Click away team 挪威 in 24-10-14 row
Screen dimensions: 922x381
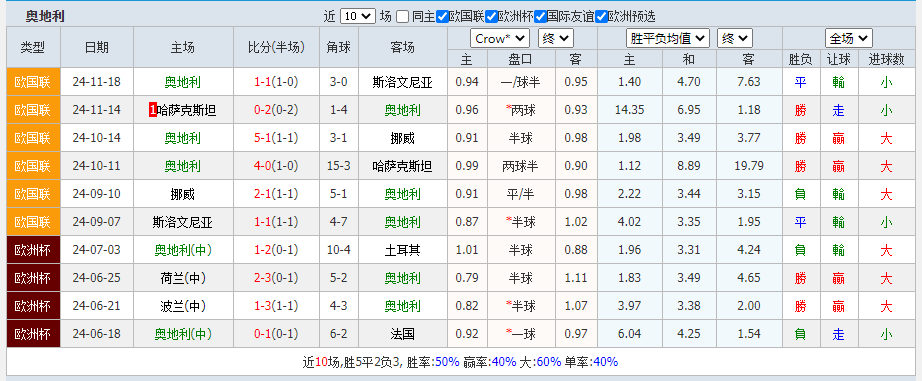[x=403, y=138]
